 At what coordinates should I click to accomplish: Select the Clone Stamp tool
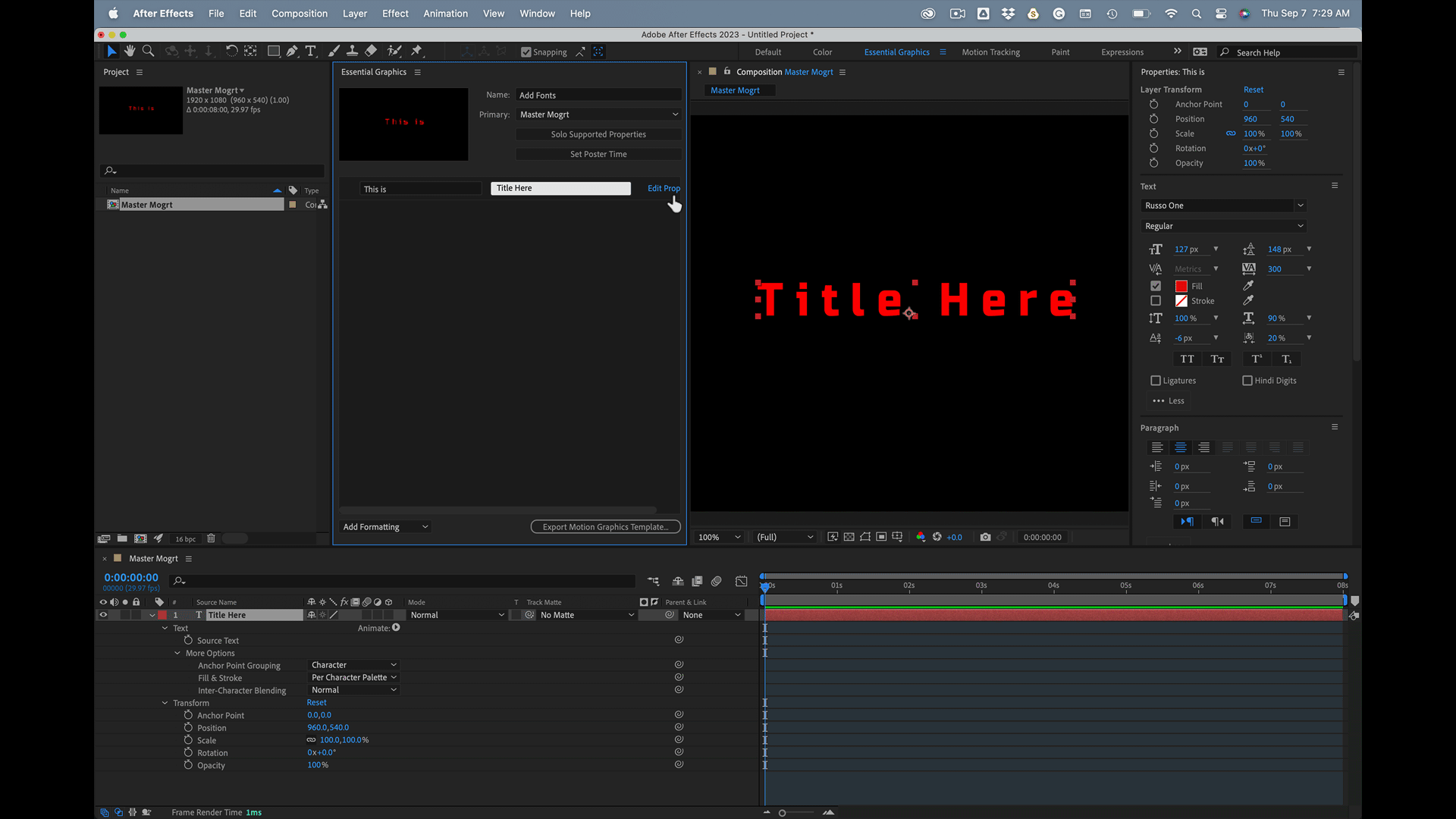point(353,51)
